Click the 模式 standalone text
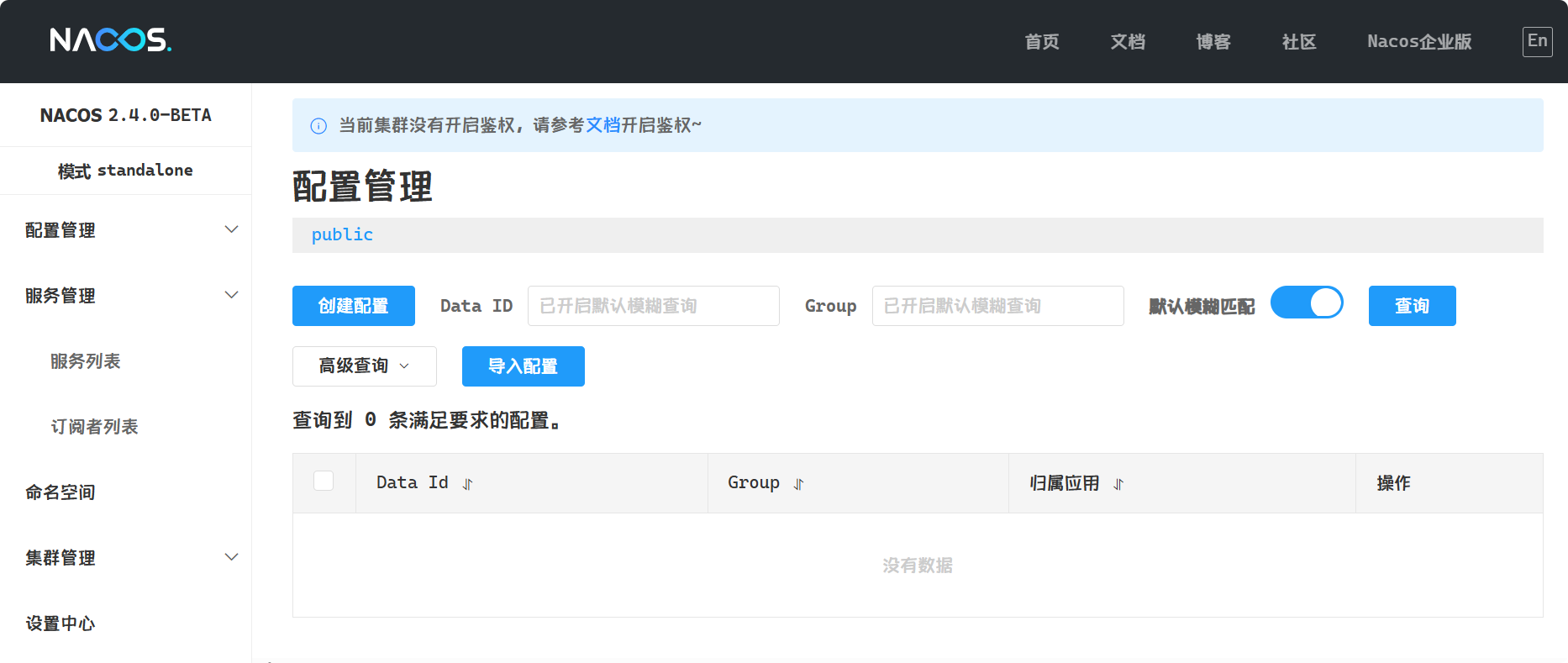Viewport: 1568px width, 663px height. click(x=125, y=171)
